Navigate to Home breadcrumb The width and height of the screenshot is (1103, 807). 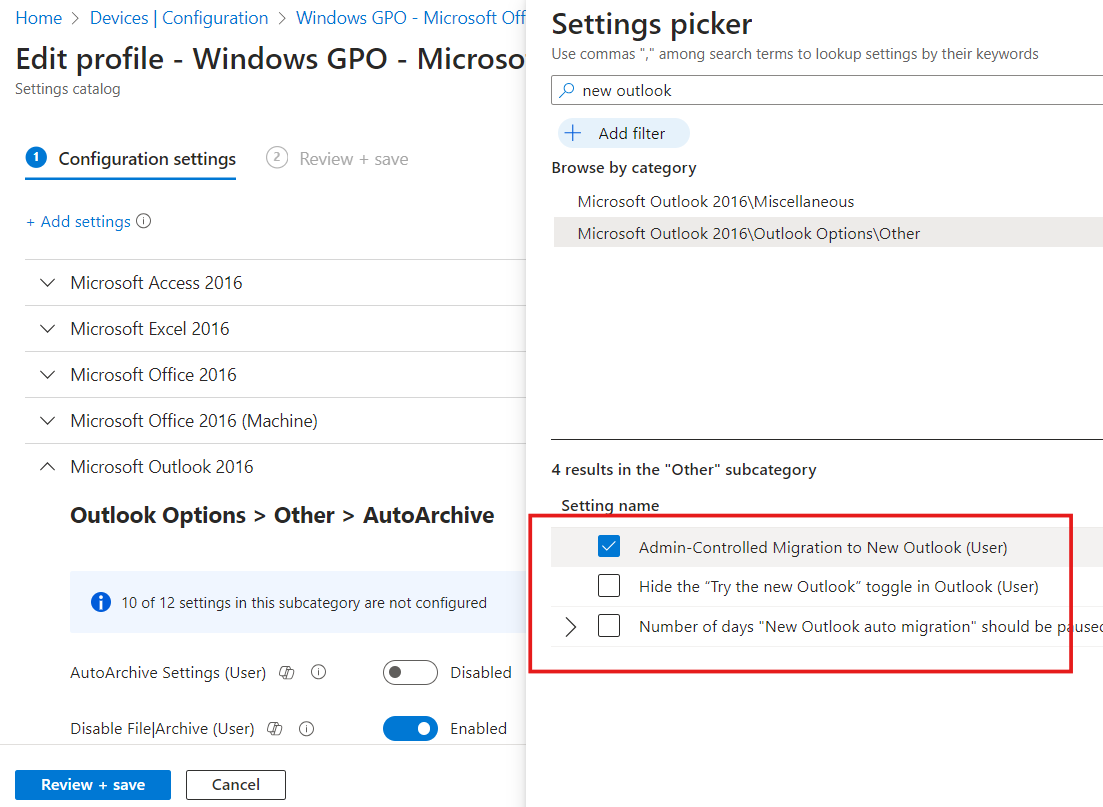coord(39,18)
